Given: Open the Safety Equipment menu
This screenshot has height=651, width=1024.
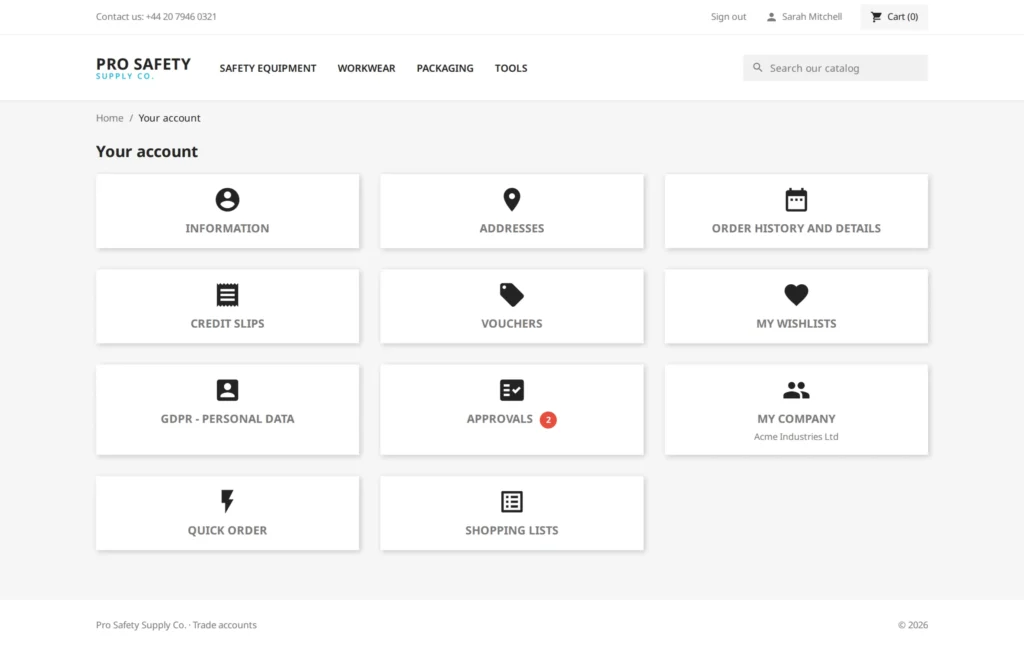Looking at the screenshot, I should click(x=268, y=68).
